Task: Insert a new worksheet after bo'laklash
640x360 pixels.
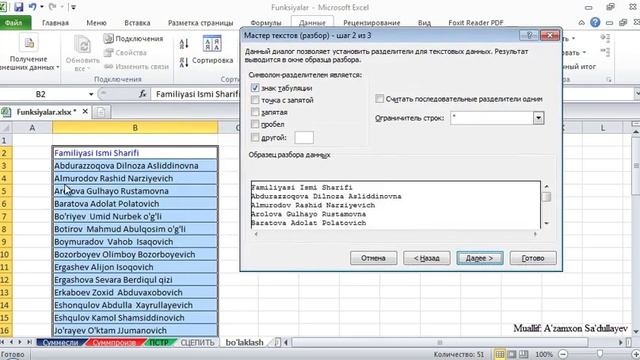Action: click(277, 342)
